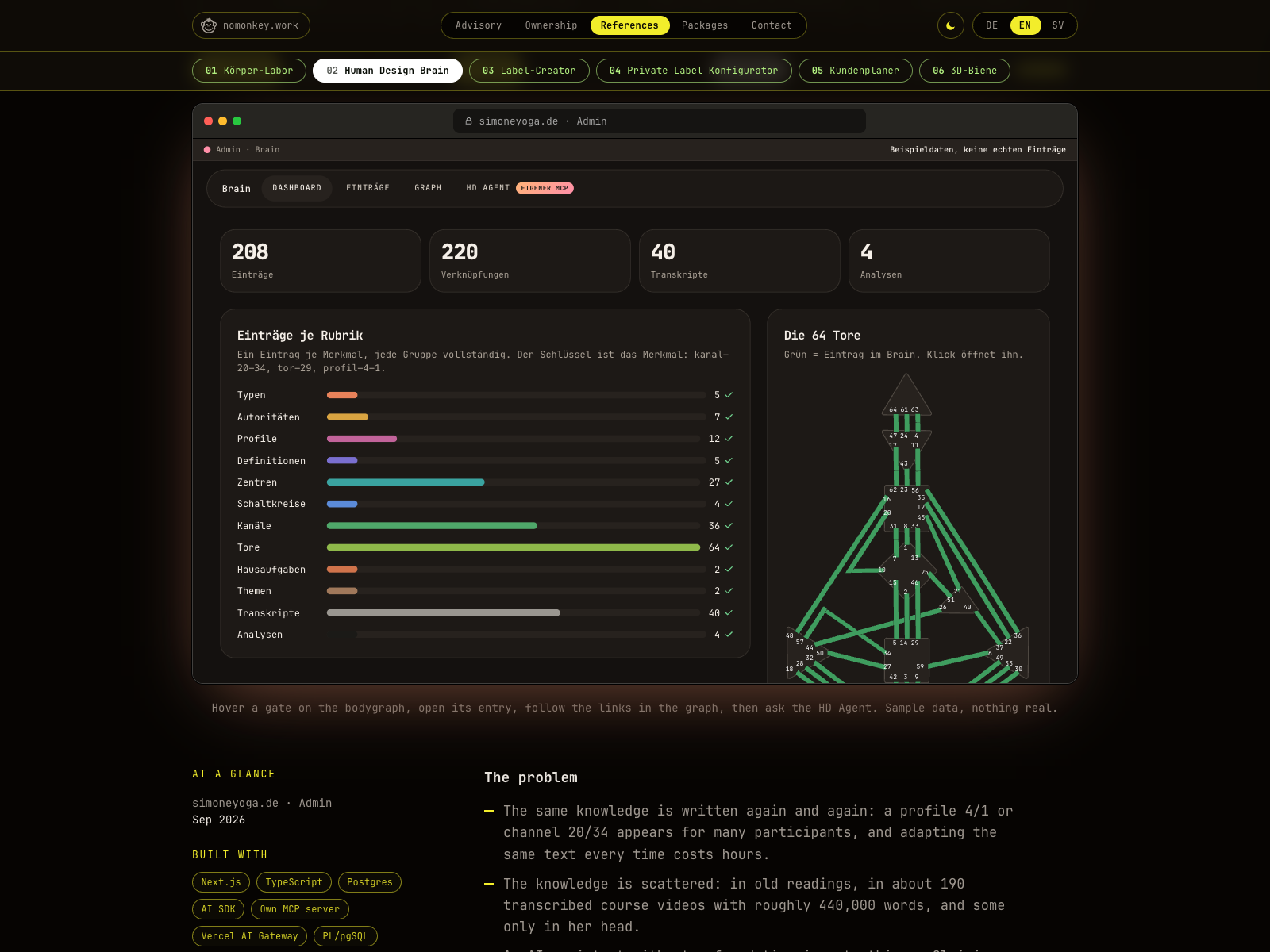This screenshot has height=952, width=1270.
Task: Click the Eigener MCP badge
Action: (x=545, y=188)
